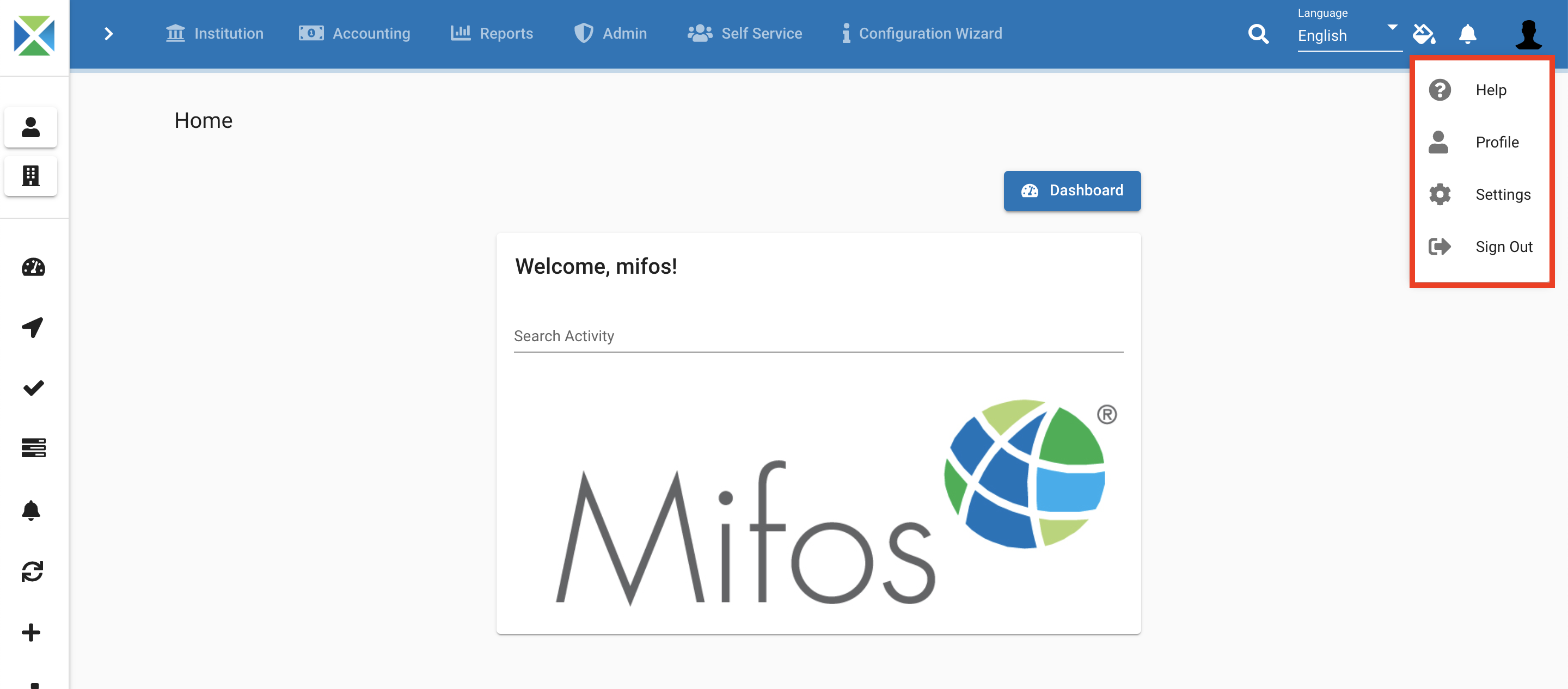Click the paint bucket theme icon
Image resolution: width=1568 pixels, height=689 pixels.
coord(1424,34)
